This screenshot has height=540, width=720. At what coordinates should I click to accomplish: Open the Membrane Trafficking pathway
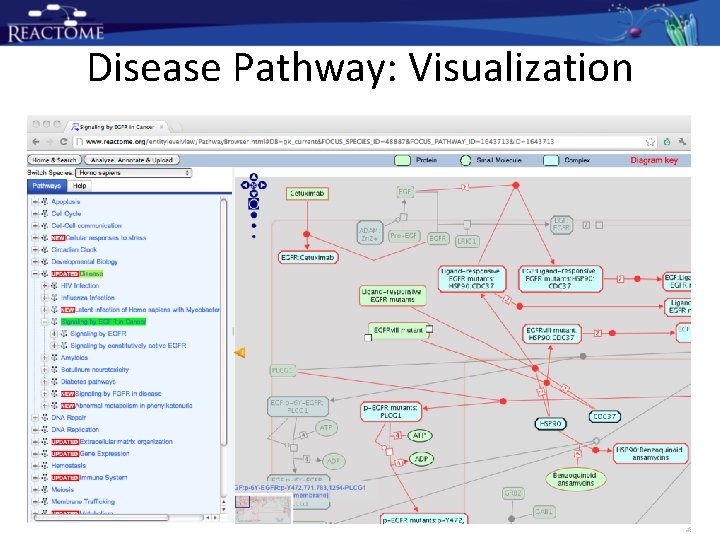83,501
